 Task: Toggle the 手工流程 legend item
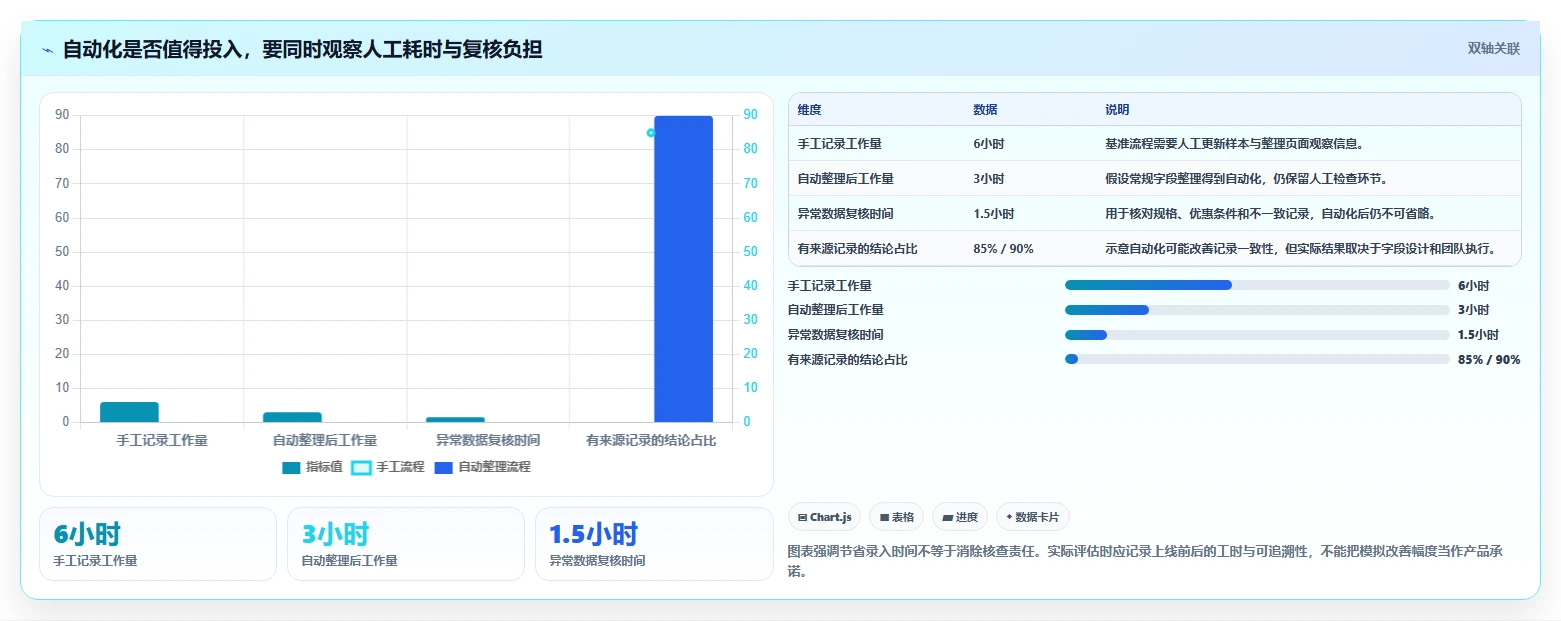[387, 467]
